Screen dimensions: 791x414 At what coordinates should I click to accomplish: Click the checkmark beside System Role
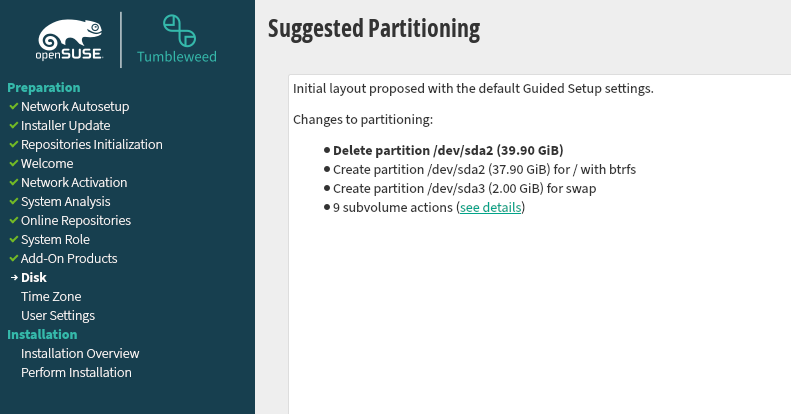coord(13,239)
